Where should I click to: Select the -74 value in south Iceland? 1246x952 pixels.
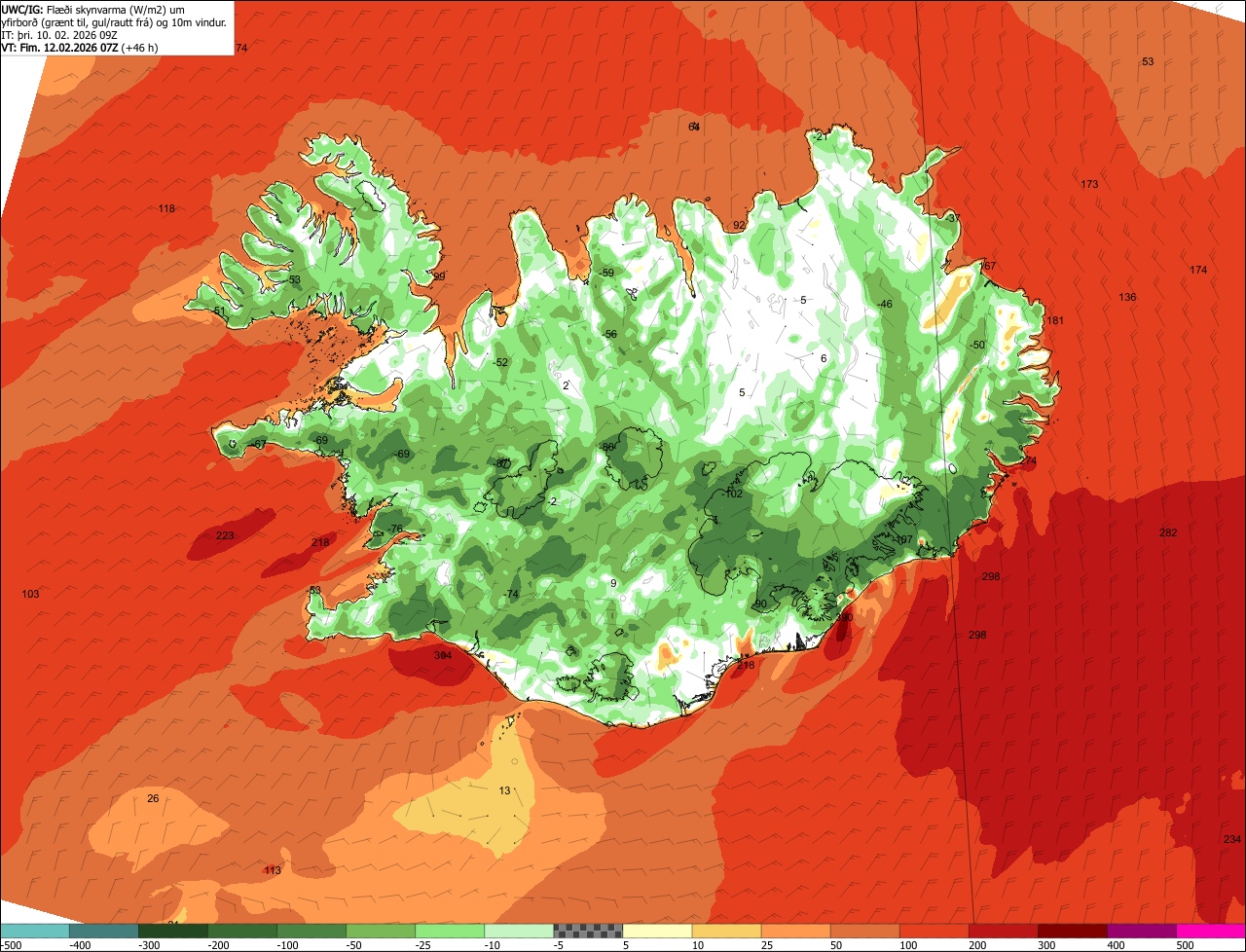(x=512, y=594)
